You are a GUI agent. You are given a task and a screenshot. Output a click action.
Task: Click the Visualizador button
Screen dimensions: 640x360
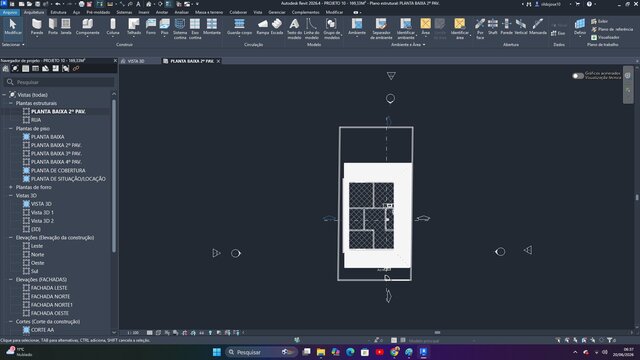coord(605,37)
